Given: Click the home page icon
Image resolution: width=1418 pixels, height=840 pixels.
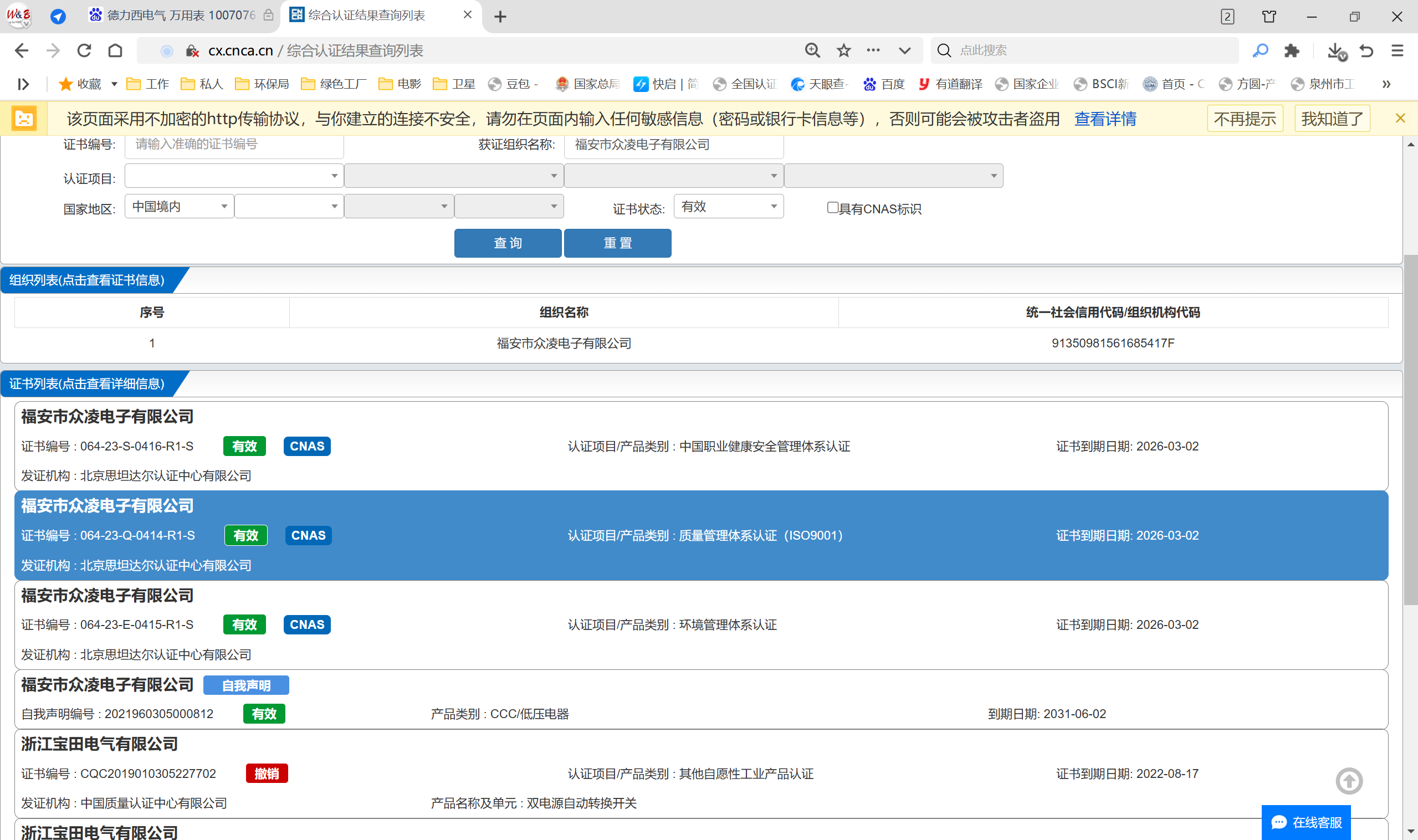Looking at the screenshot, I should tap(115, 50).
